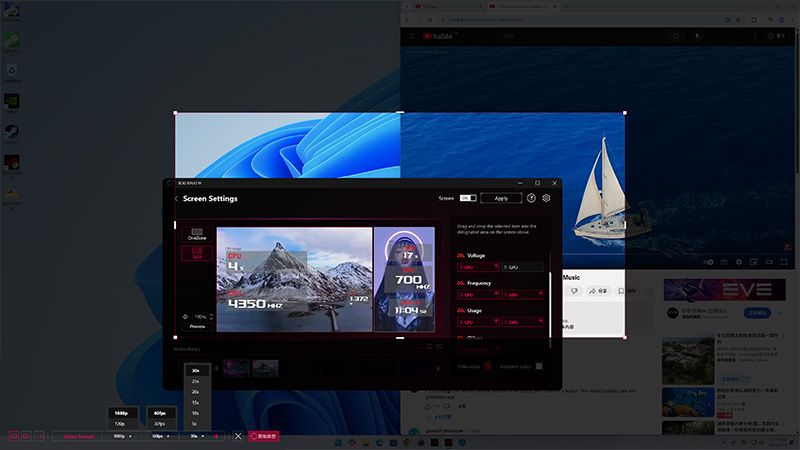Open Steam desktop shortcut
This screenshot has height=450, width=800.
point(11,133)
